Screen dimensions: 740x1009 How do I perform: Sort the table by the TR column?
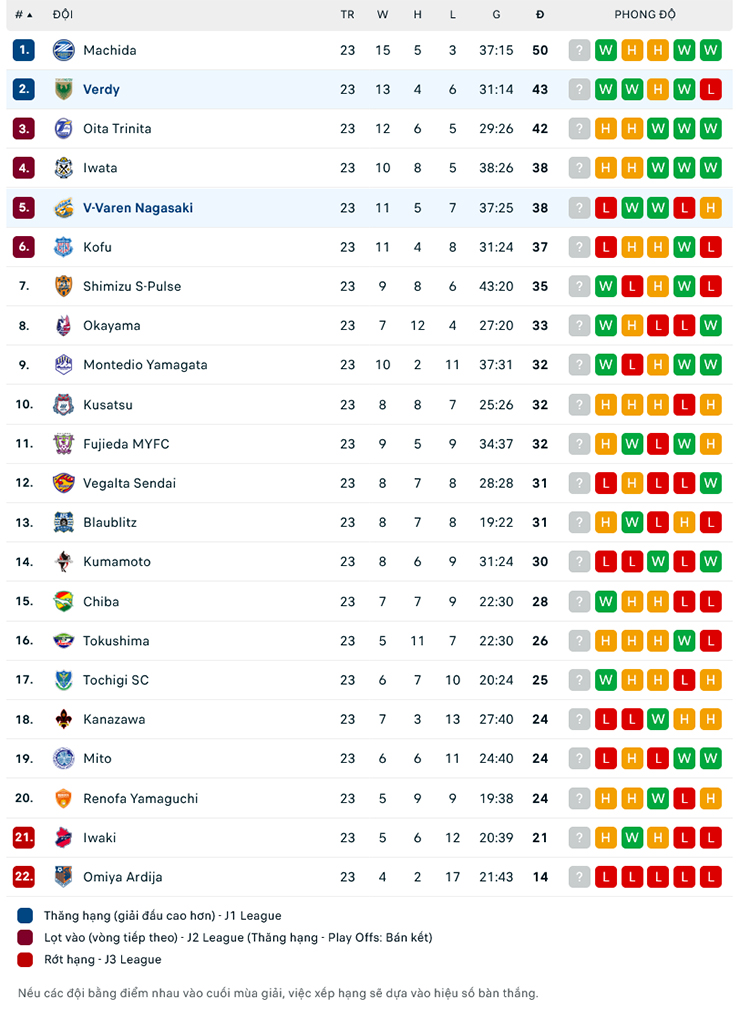(347, 14)
